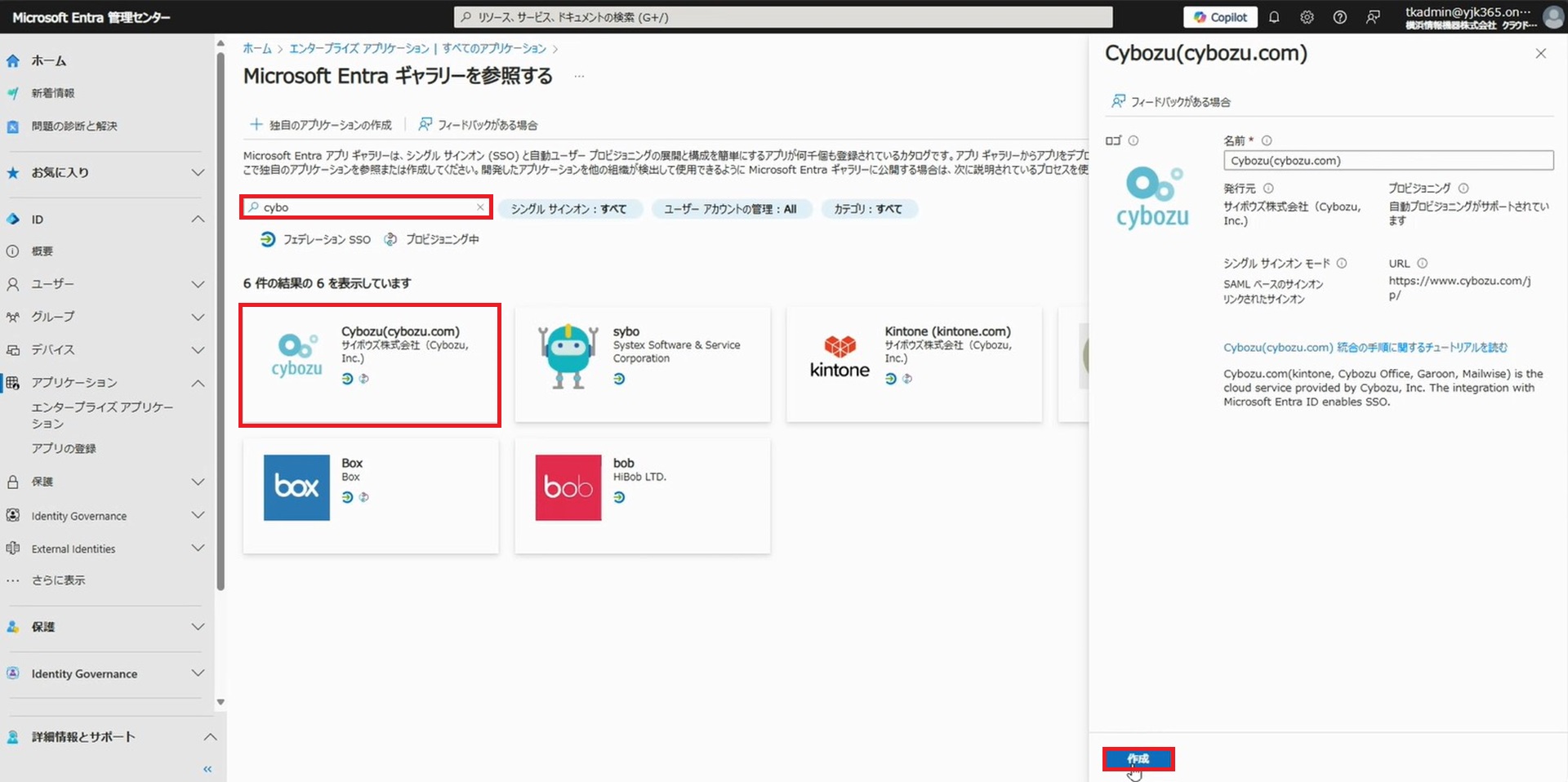Collapse the sidebar with double chevron
Screen dimensions: 1568x782
[207, 769]
